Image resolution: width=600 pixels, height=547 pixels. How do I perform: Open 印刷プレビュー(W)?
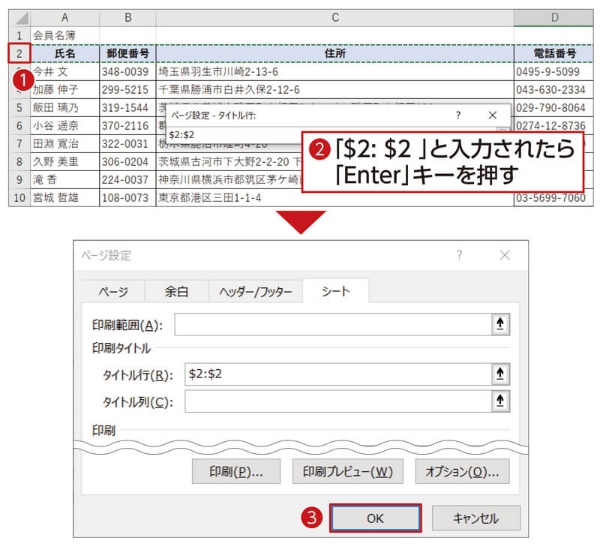point(348,472)
